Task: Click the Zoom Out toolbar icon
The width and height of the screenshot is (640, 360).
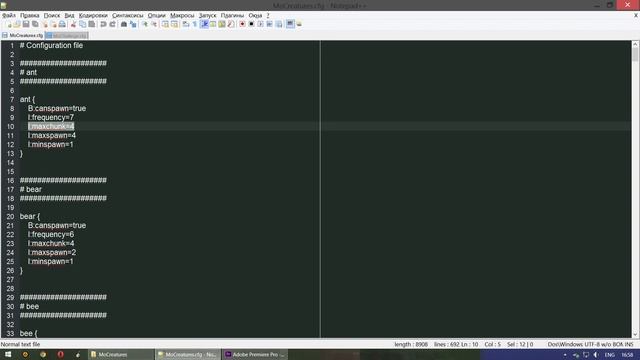Action: 154,24
